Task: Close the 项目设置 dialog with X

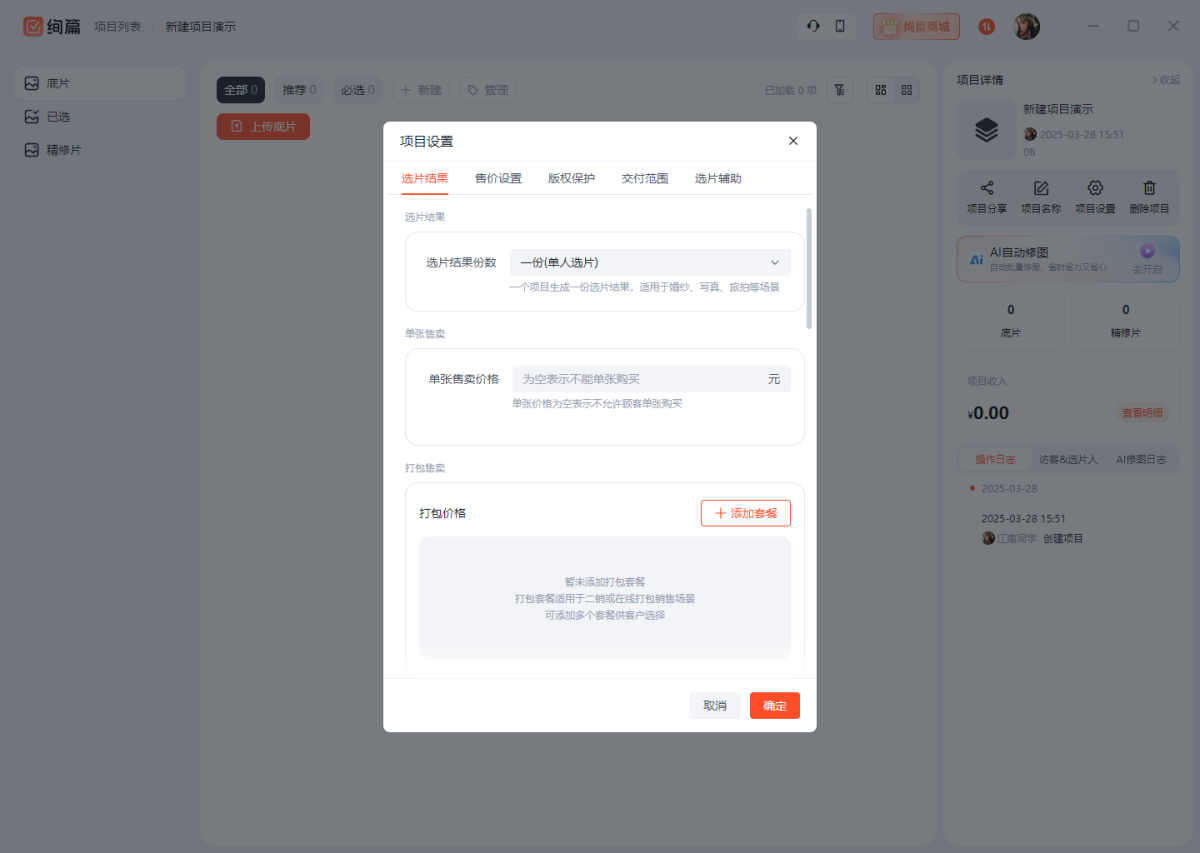Action: coord(793,141)
